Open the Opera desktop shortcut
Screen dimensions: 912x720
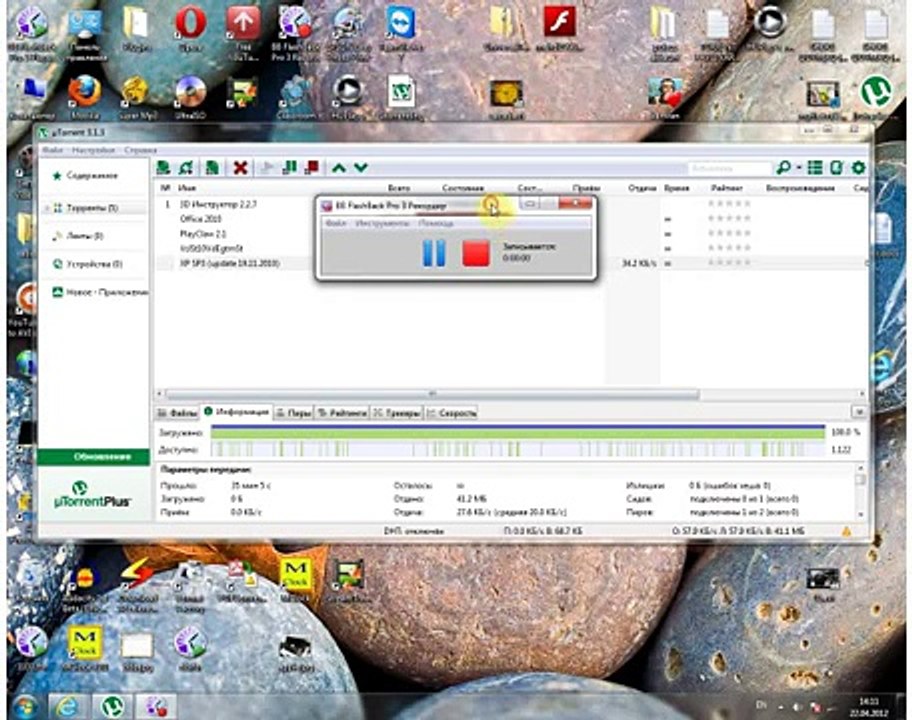coord(190,30)
